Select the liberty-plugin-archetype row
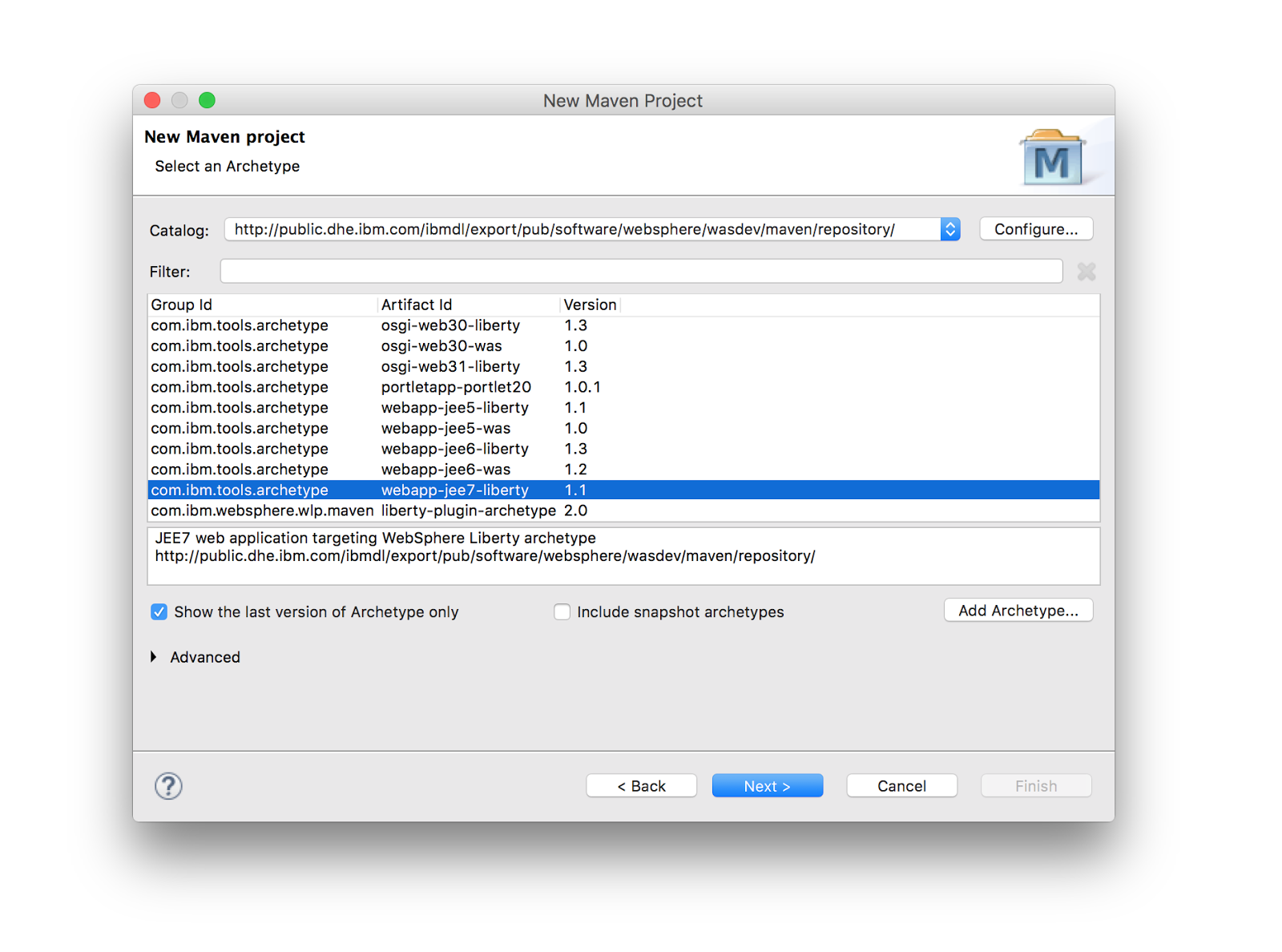The width and height of the screenshot is (1282, 952). tap(624, 510)
